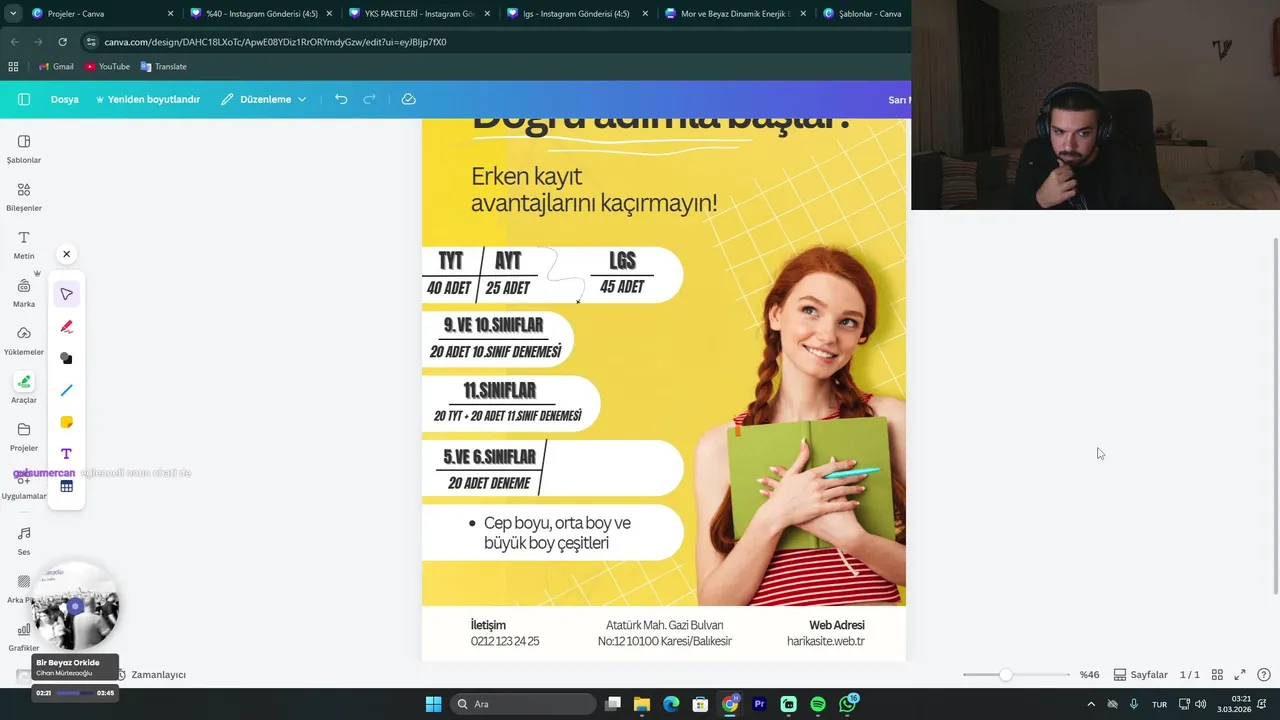The height and width of the screenshot is (720, 1280).
Task: Open the Ses audio panel
Action: [24, 541]
